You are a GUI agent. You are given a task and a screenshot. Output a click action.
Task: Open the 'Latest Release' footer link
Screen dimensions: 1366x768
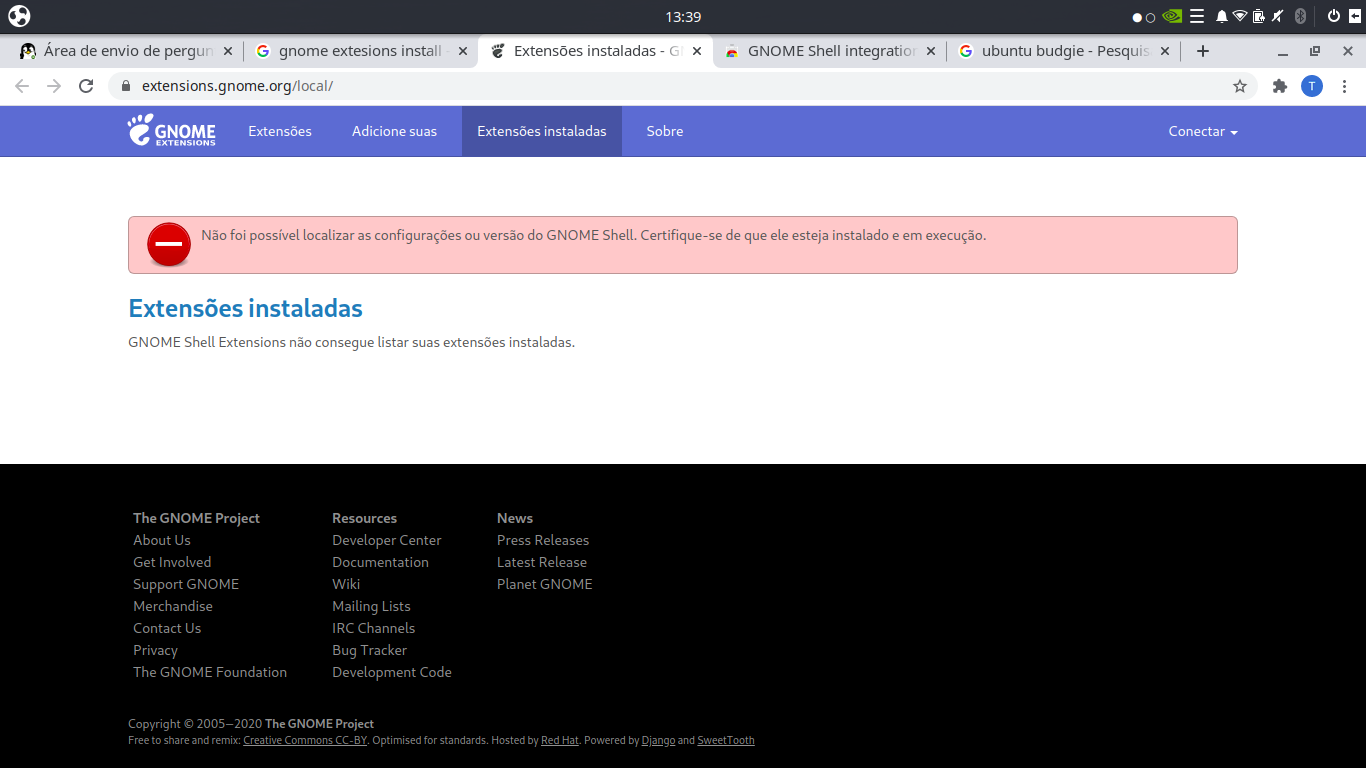(542, 562)
